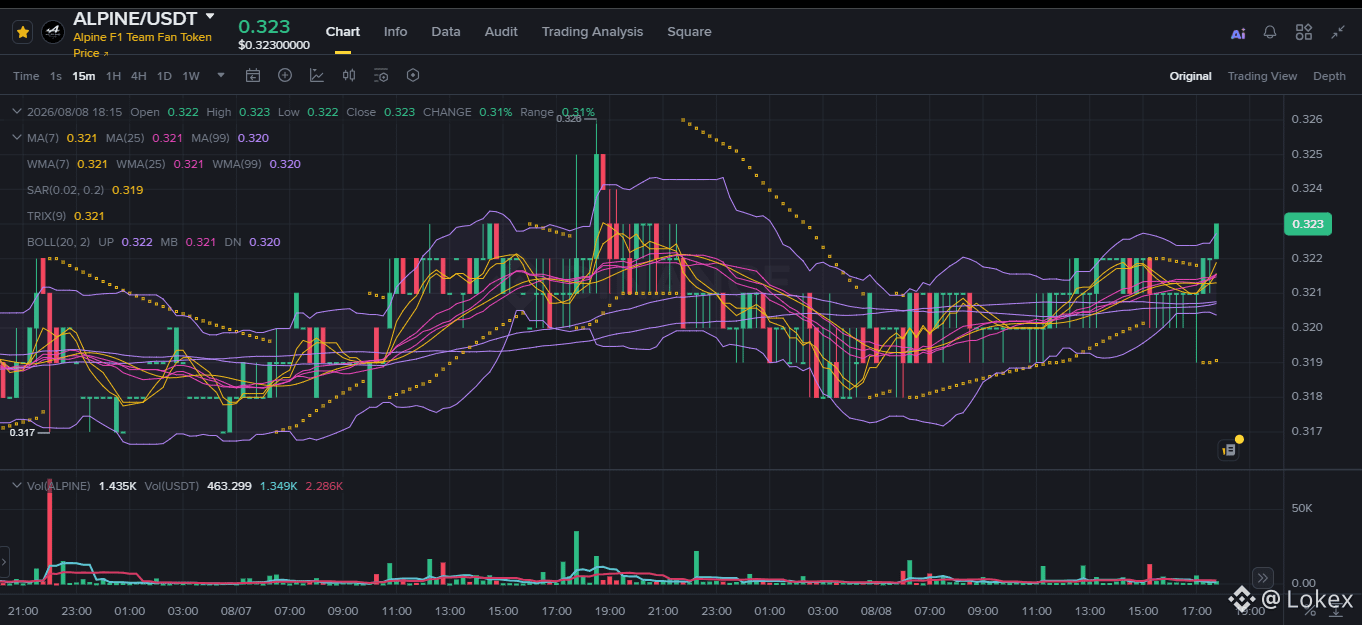Click the go-to-date calendar icon
Image resolution: width=1362 pixels, height=625 pixels.
tap(253, 75)
